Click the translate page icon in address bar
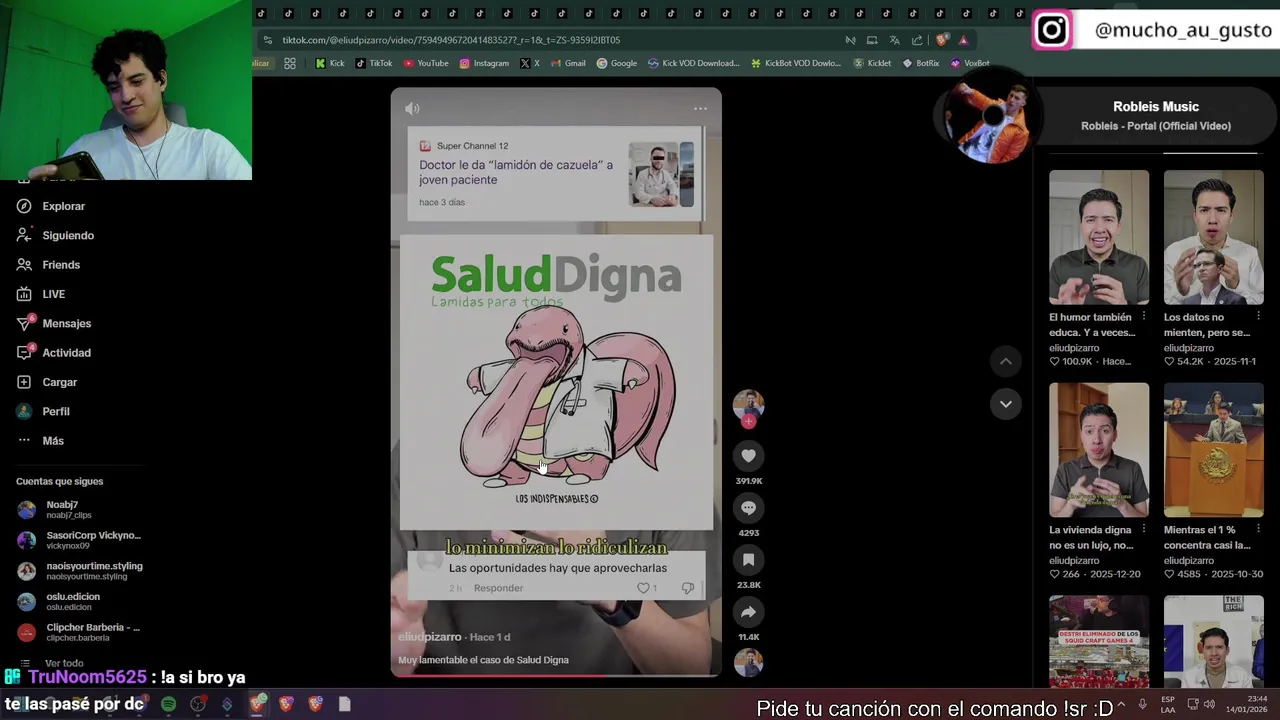This screenshot has width=1280, height=720. click(894, 40)
